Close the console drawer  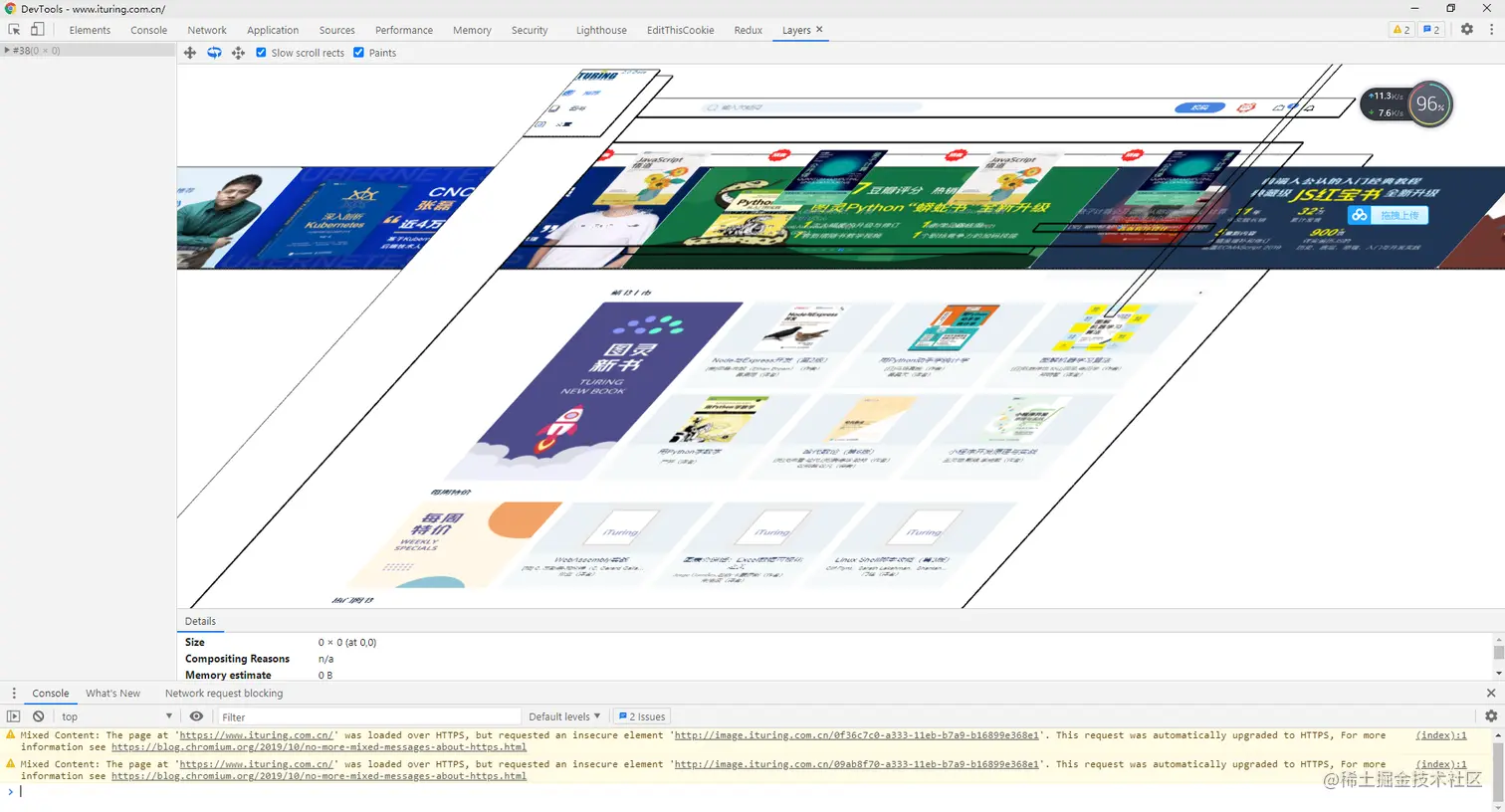pyautogui.click(x=1491, y=694)
